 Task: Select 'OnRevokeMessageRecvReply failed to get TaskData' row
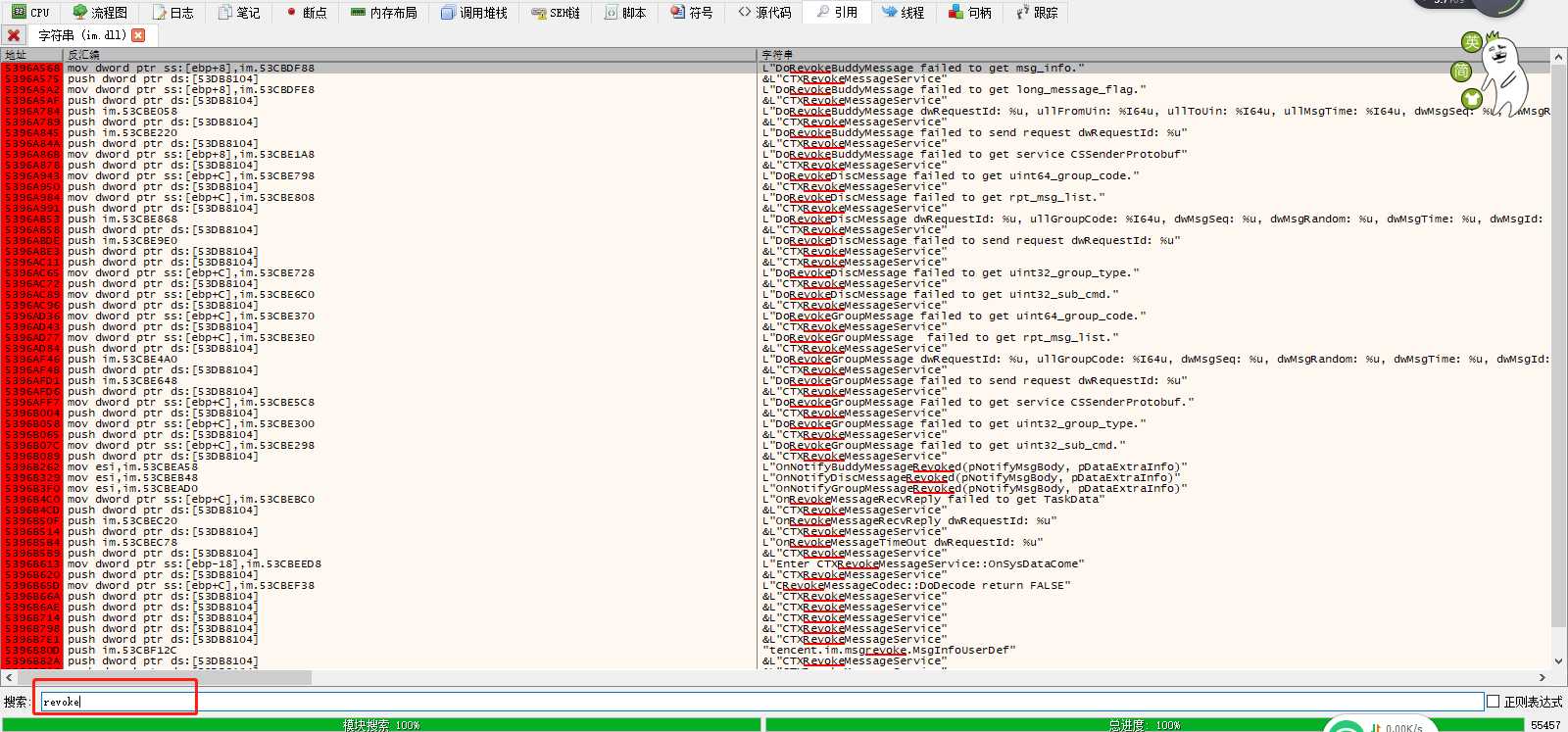coord(933,499)
